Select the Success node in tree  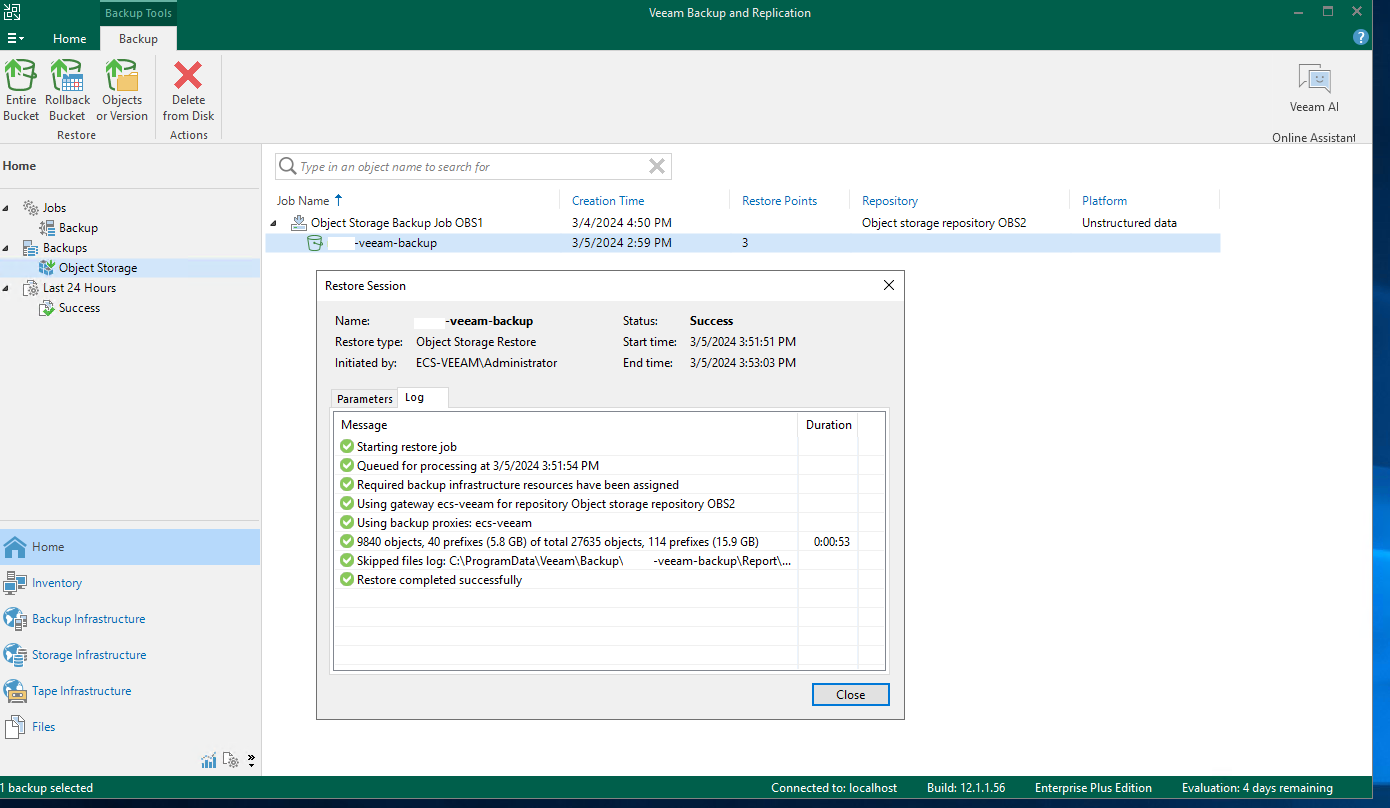coord(79,308)
